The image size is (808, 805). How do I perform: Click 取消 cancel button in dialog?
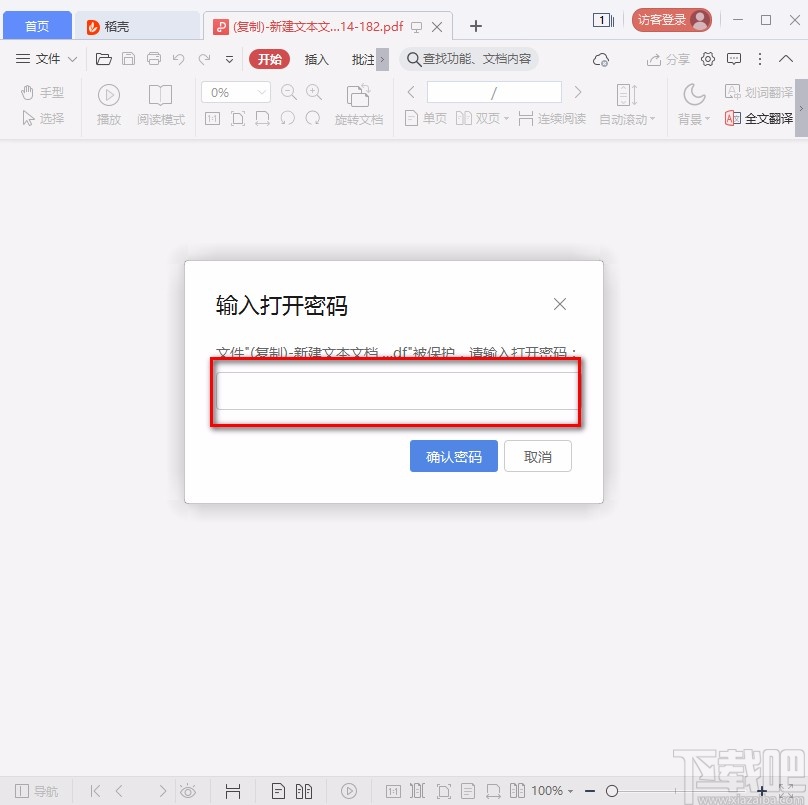(x=537, y=456)
